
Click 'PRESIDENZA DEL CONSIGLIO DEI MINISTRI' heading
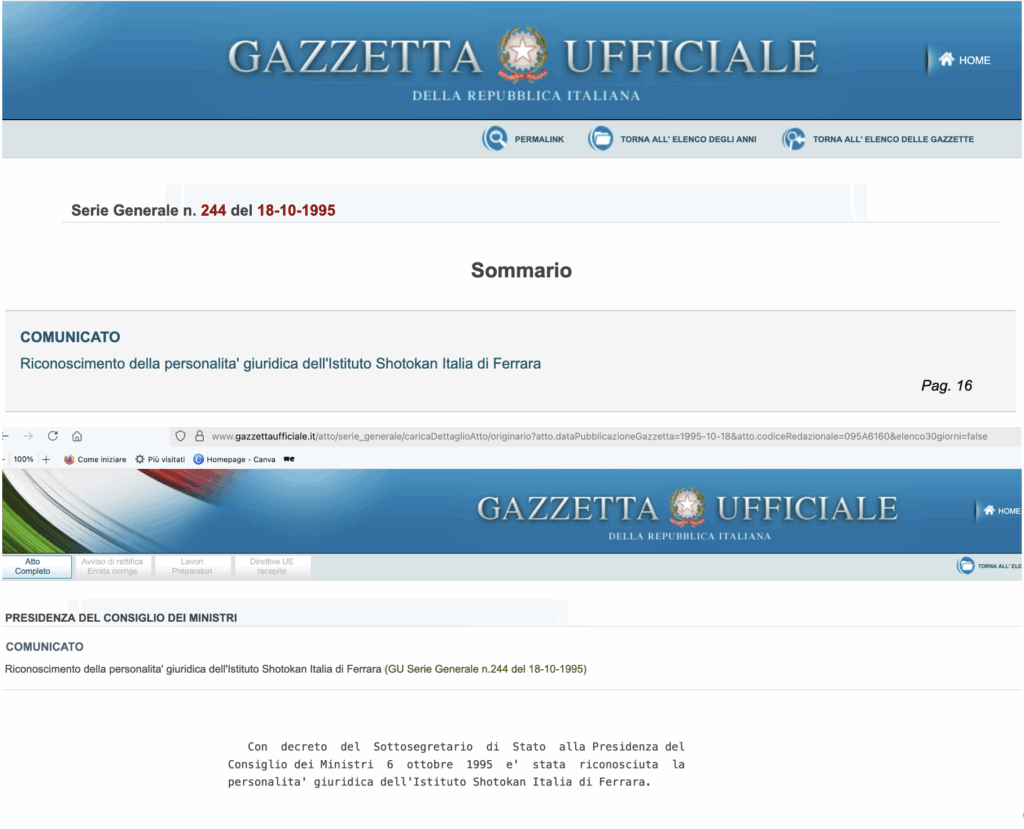pyautogui.click(x=121, y=618)
